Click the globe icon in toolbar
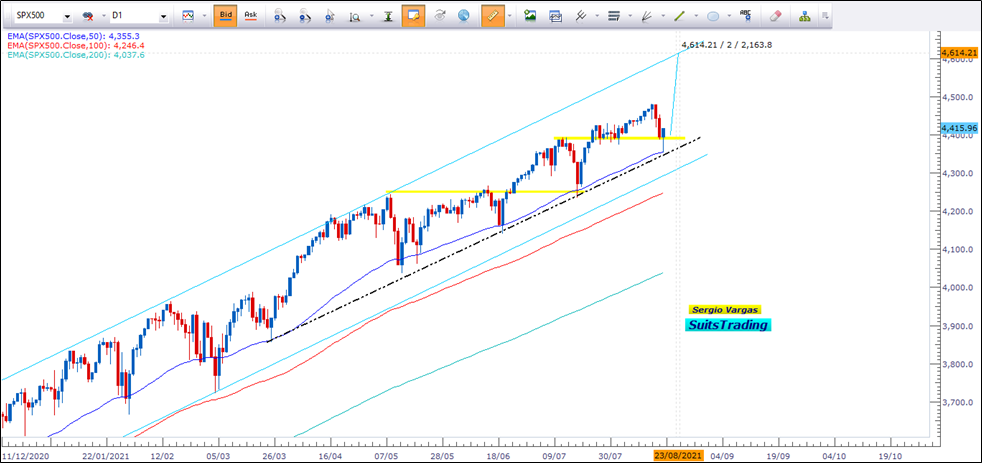Image resolution: width=982 pixels, height=463 pixels. point(463,16)
